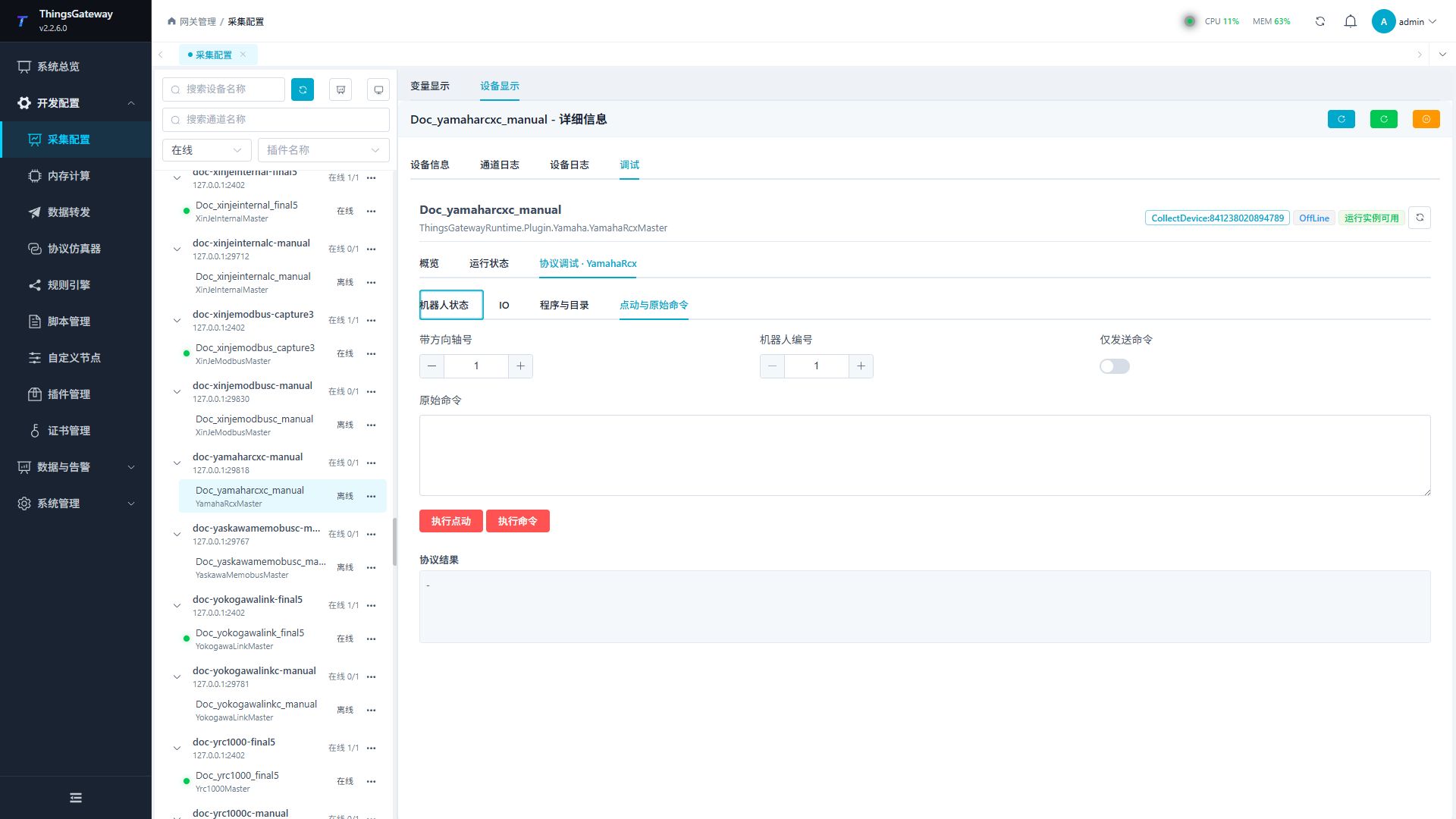Open the IO protocol tab

tap(504, 305)
